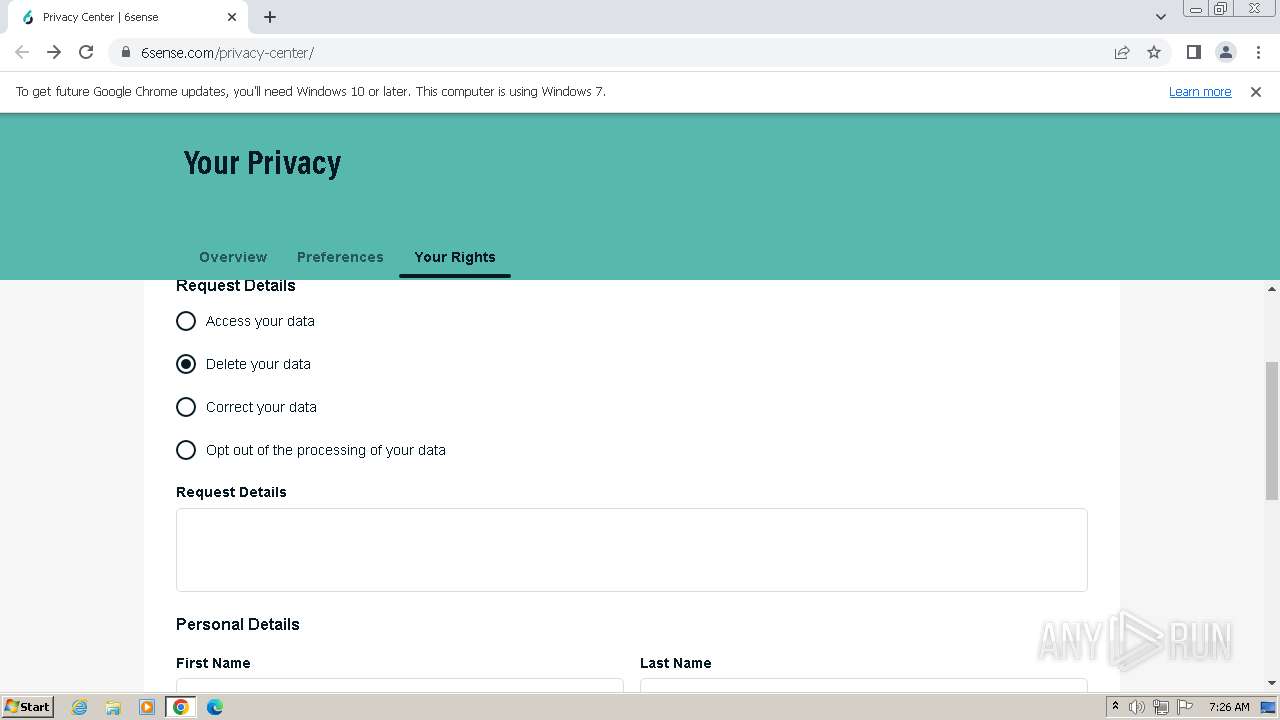Open the share page icon

[x=1122, y=52]
